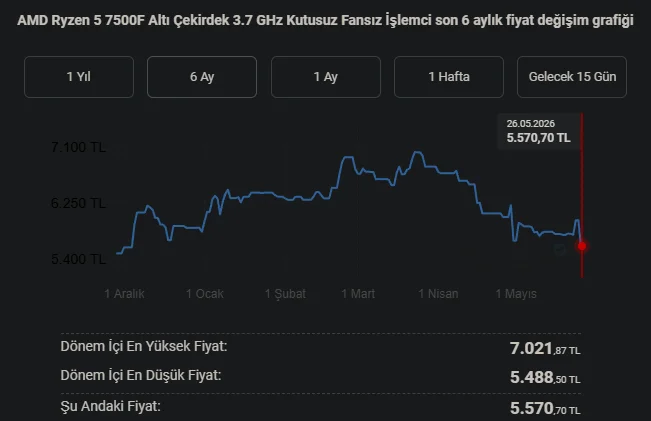Select the 1 Yıl time range

(79, 77)
